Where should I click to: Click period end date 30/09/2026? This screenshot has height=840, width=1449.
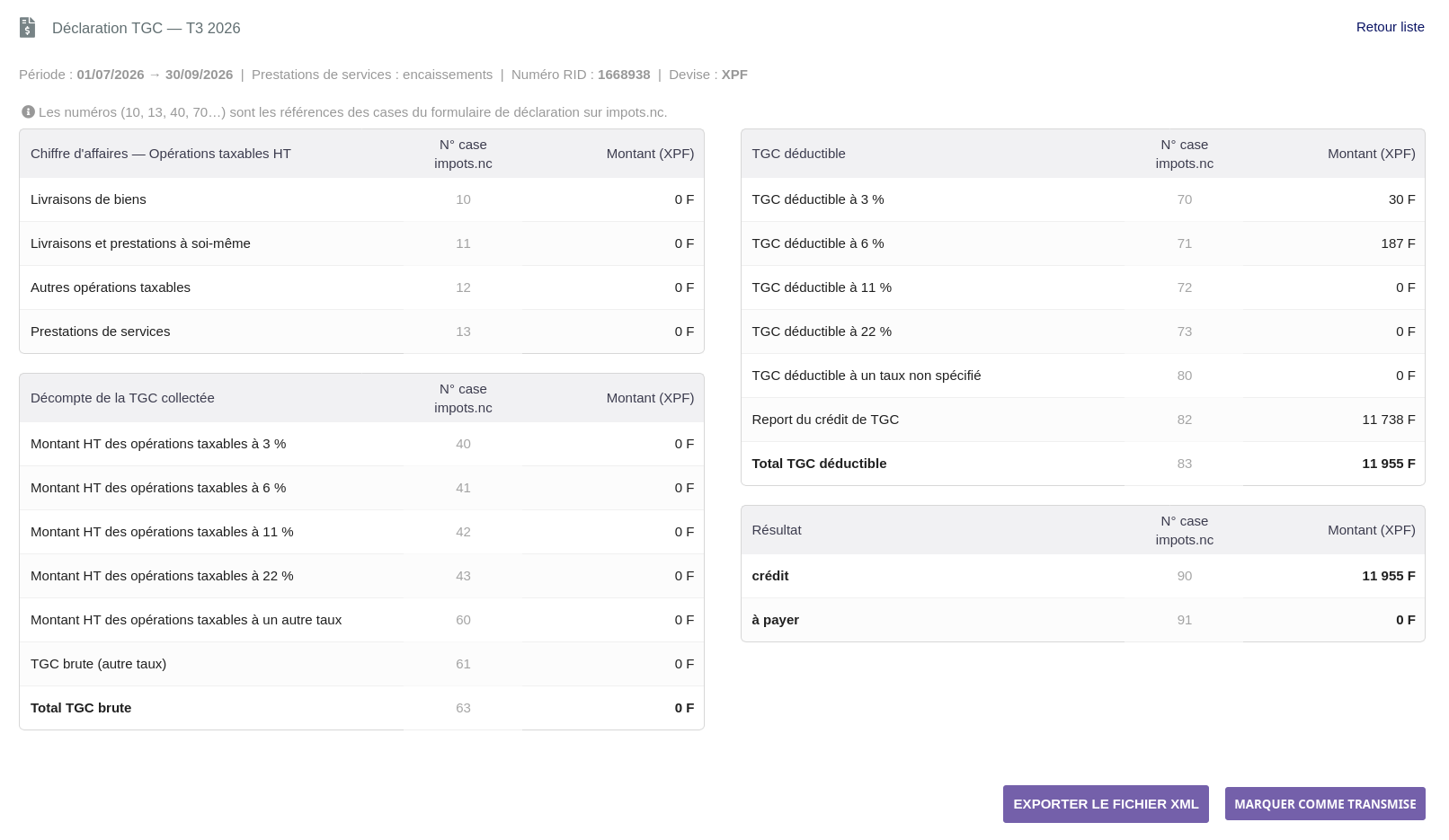click(x=199, y=75)
